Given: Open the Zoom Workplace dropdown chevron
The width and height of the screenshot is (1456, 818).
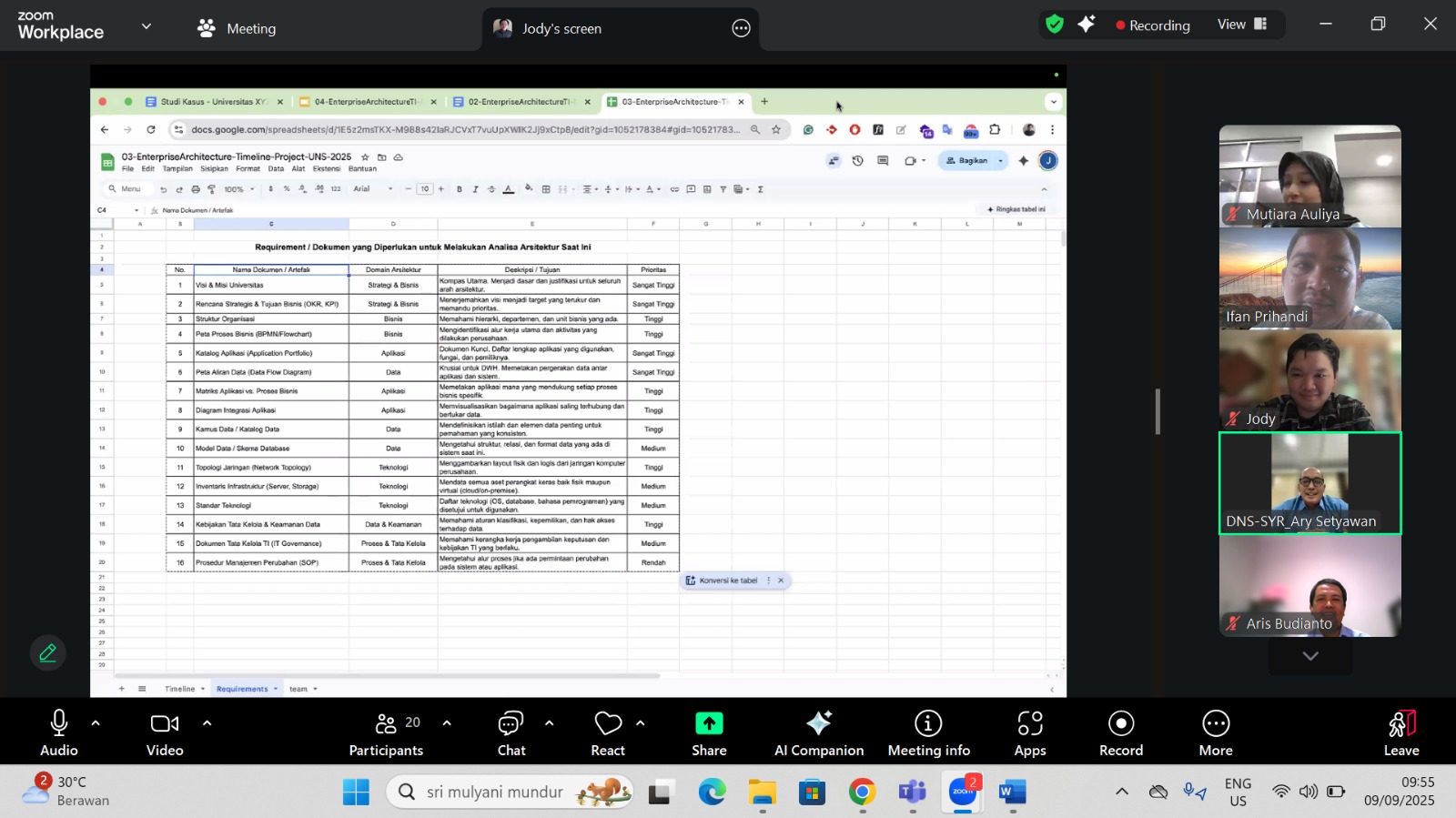Looking at the screenshot, I should 147,27.
